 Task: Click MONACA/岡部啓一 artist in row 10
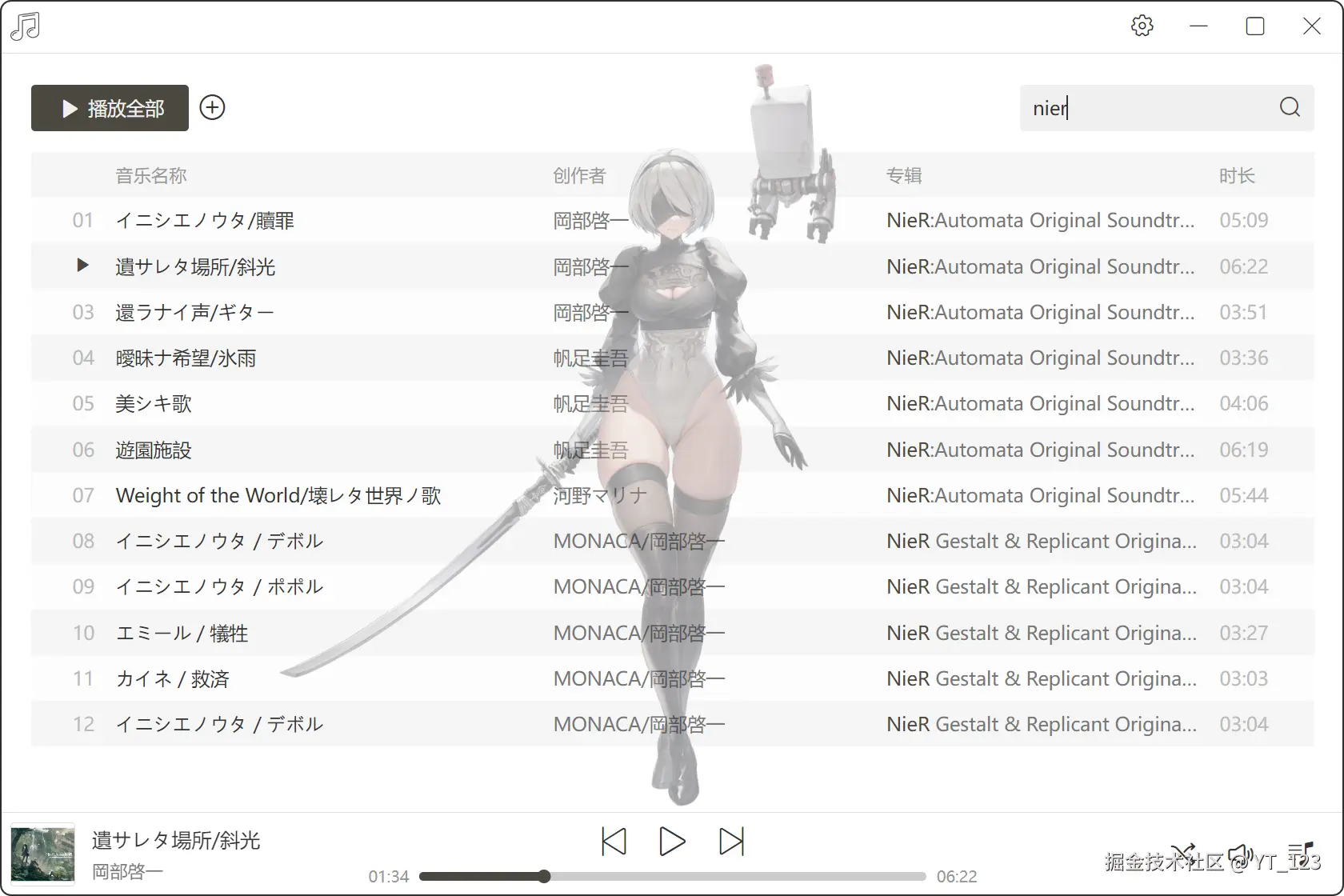coord(638,634)
